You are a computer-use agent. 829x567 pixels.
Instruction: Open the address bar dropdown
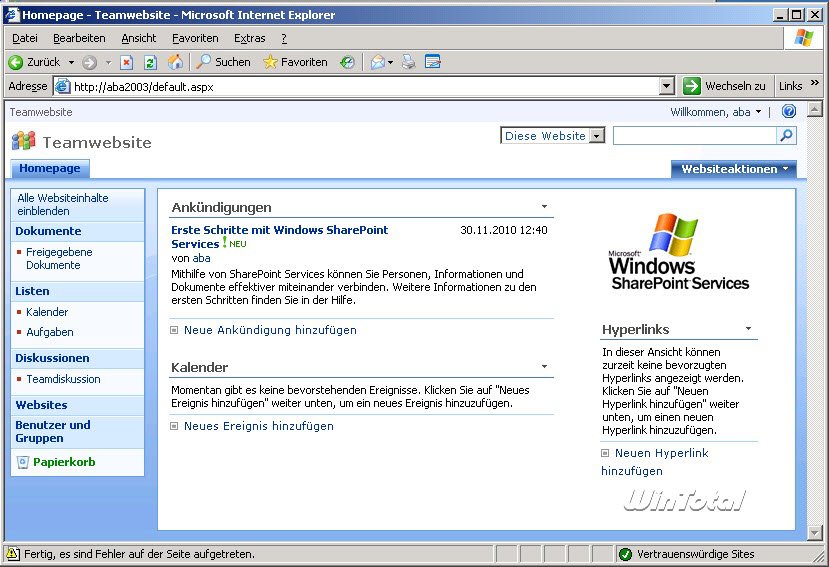(x=667, y=86)
